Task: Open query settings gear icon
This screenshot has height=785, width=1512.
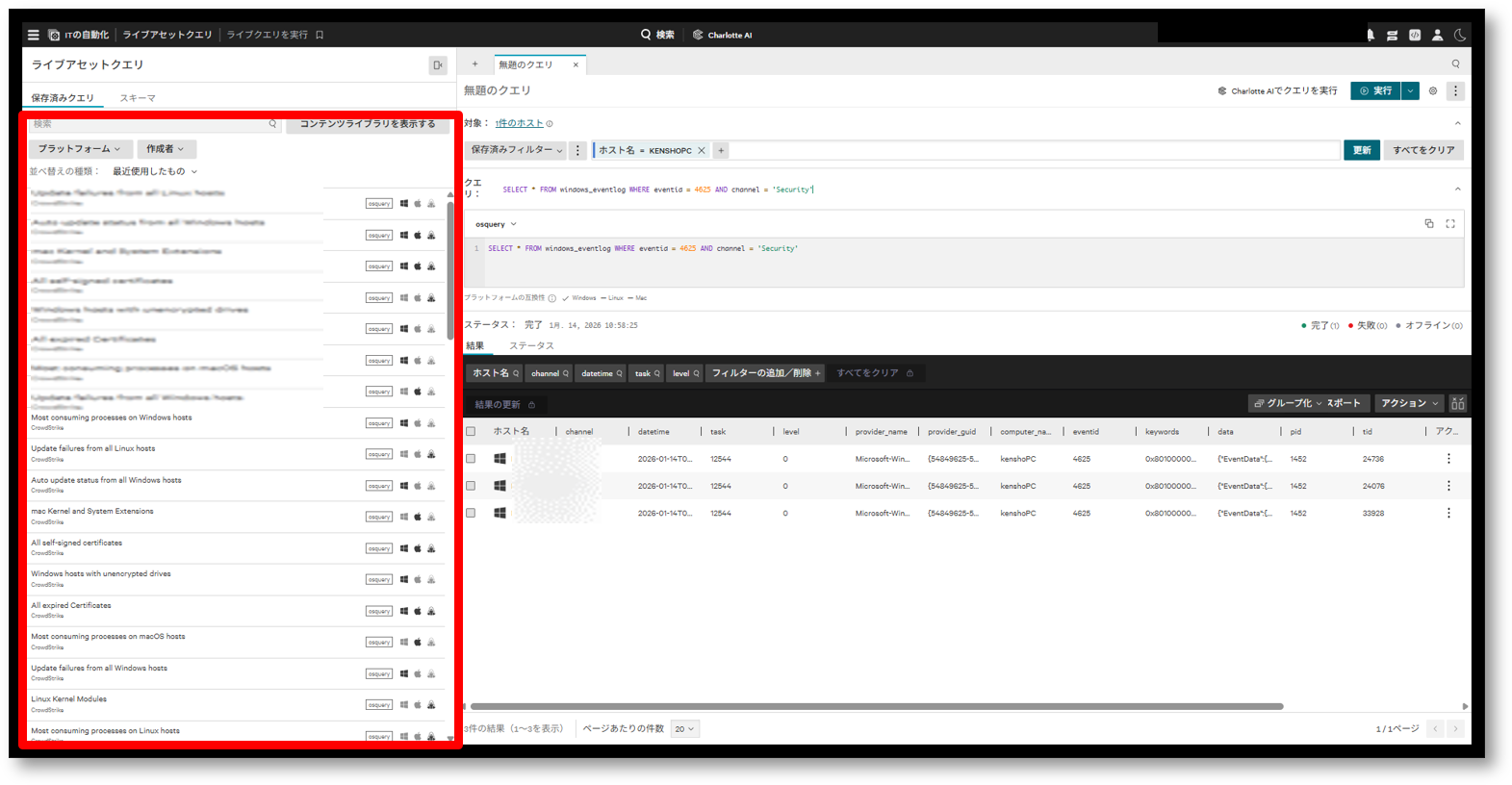Action: pyautogui.click(x=1433, y=91)
